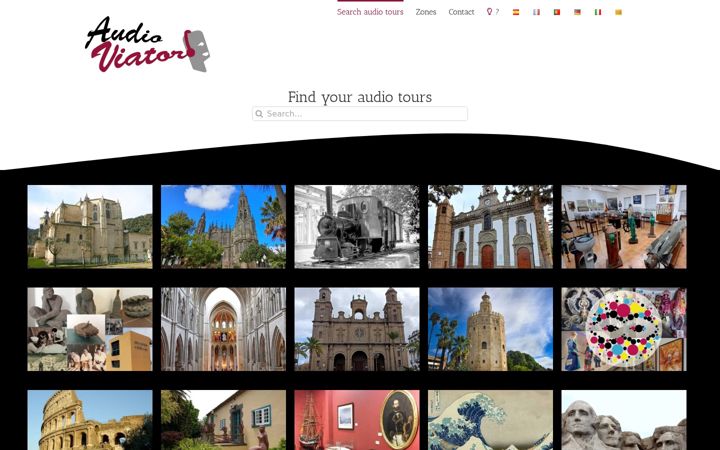Viewport: 720px width, 450px height.
Task: Switch language using the German flag
Action: (x=577, y=12)
